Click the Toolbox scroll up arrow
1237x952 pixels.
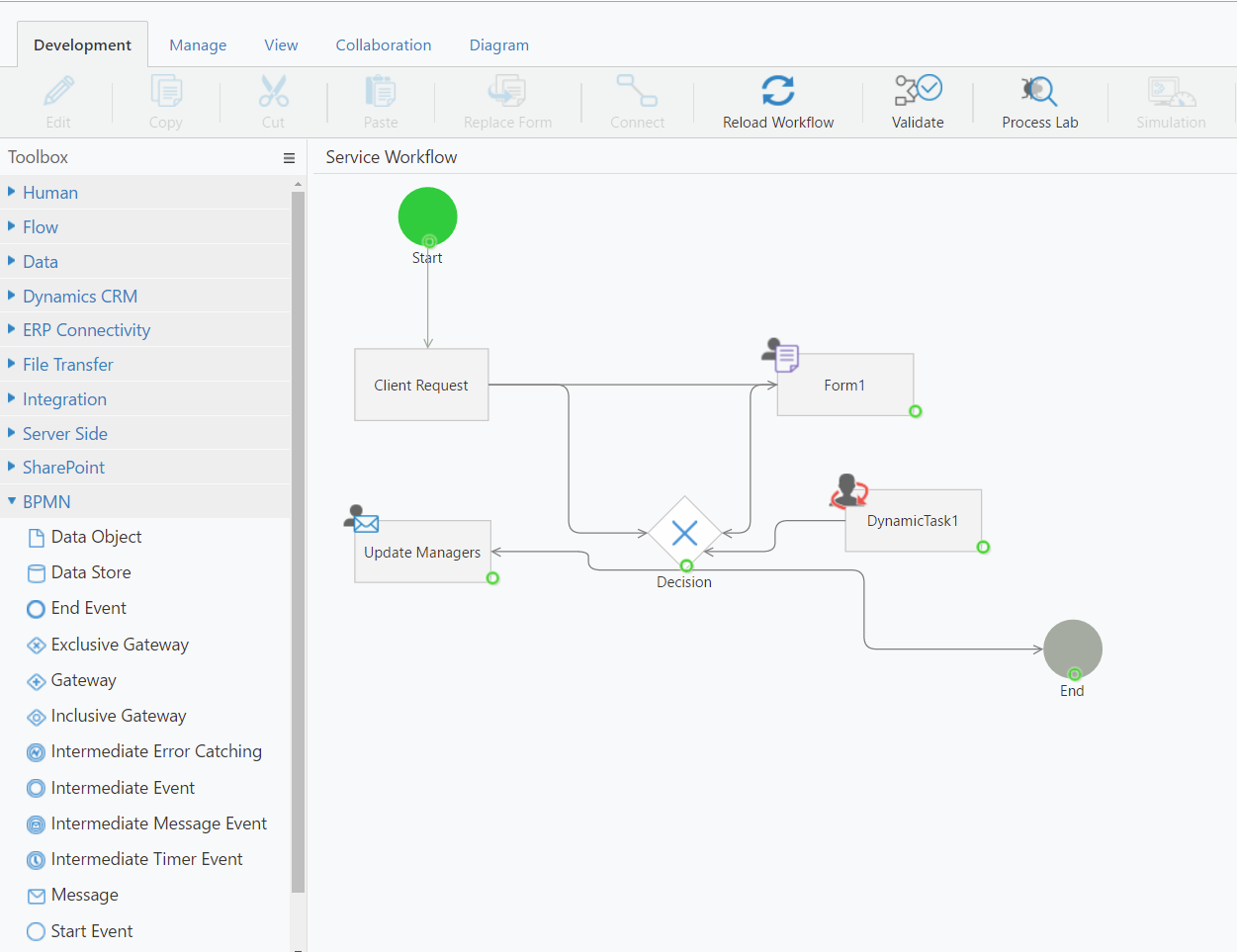click(299, 184)
